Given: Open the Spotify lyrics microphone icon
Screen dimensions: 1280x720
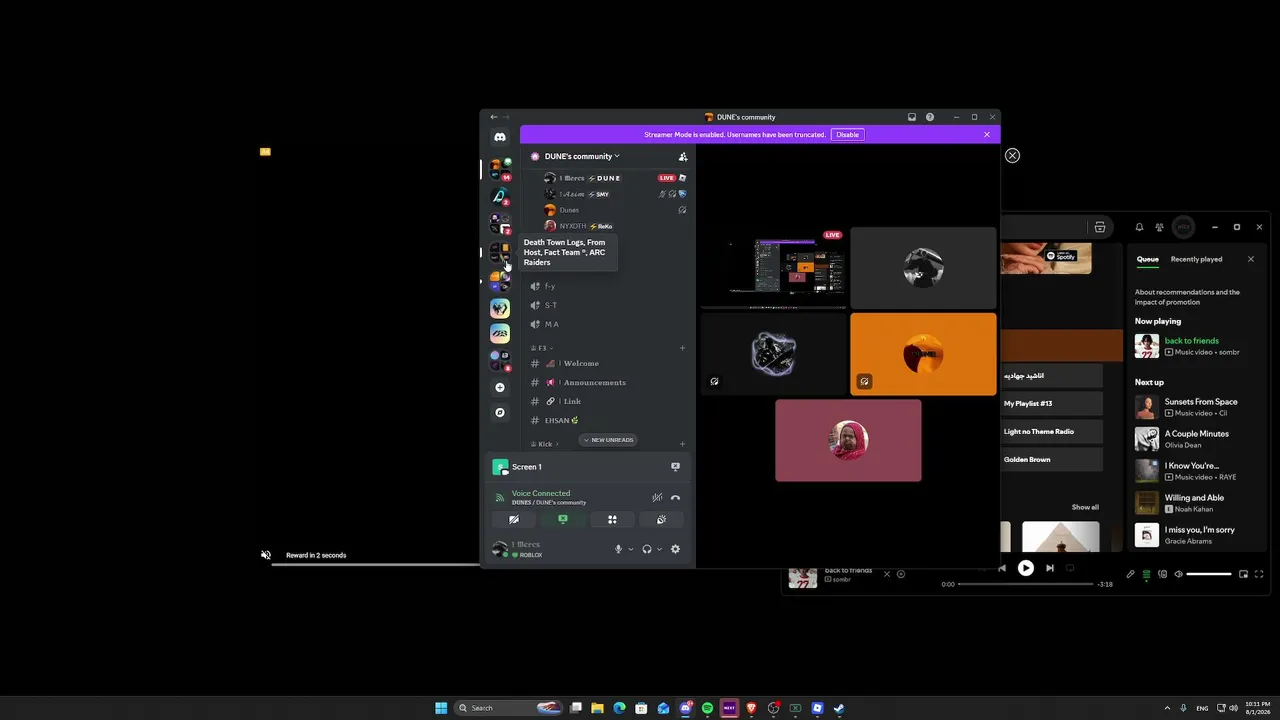Looking at the screenshot, I should click(x=1130, y=574).
